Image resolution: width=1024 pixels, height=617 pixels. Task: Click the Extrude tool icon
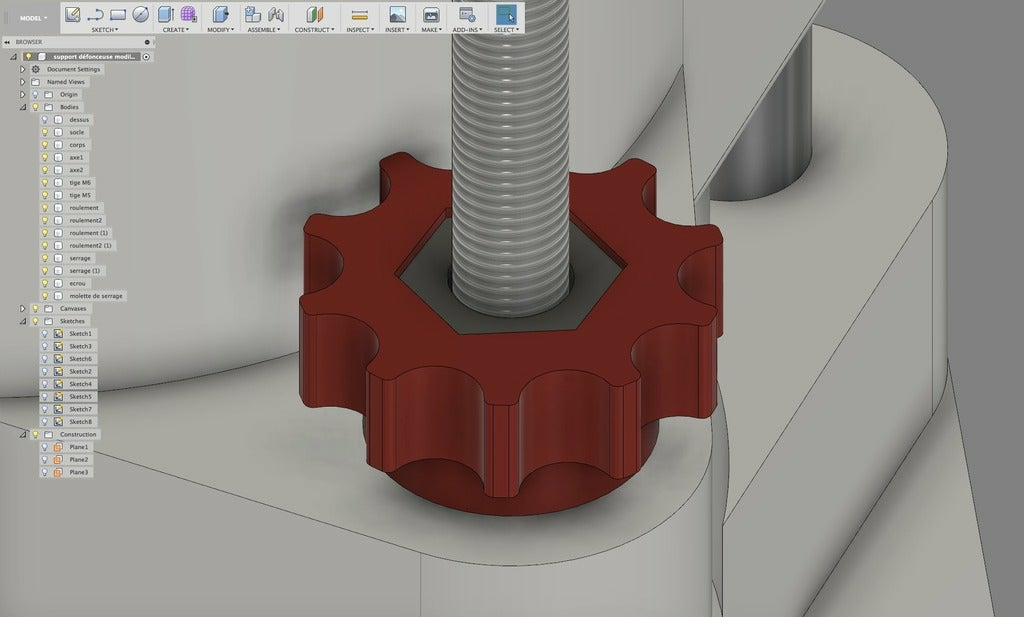pyautogui.click(x=166, y=14)
